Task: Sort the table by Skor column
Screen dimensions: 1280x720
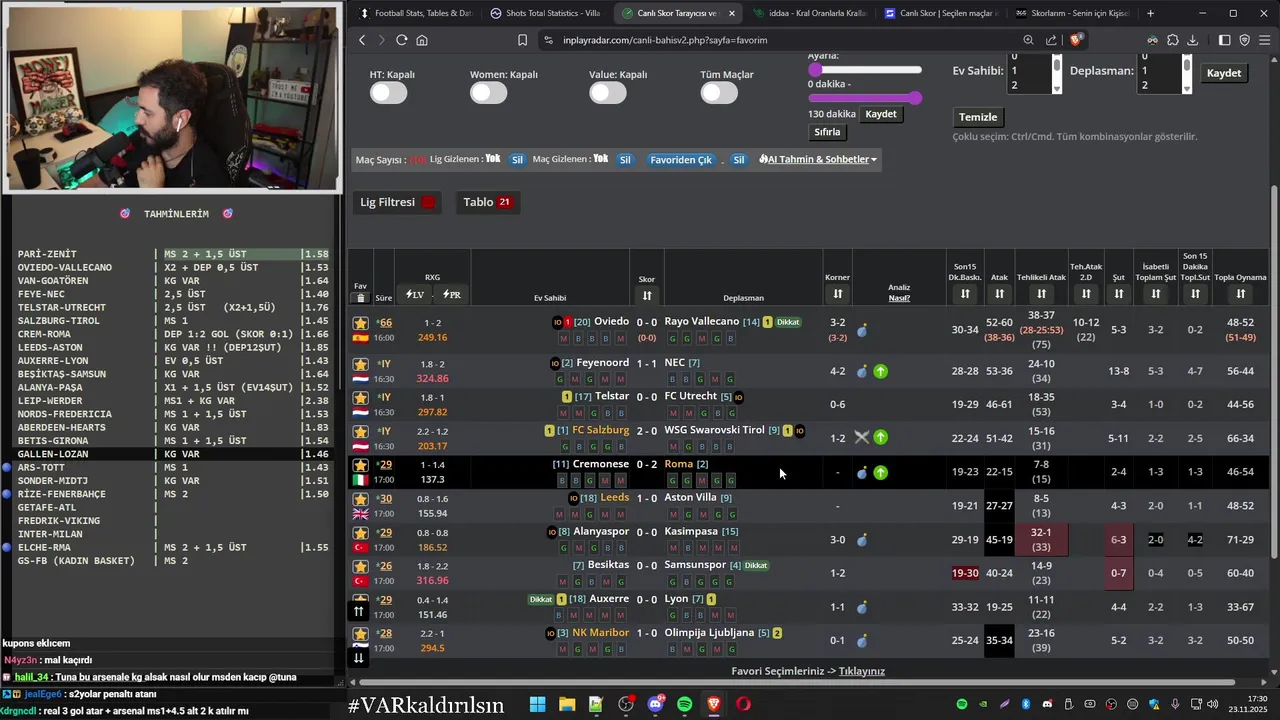Action: pyautogui.click(x=647, y=295)
